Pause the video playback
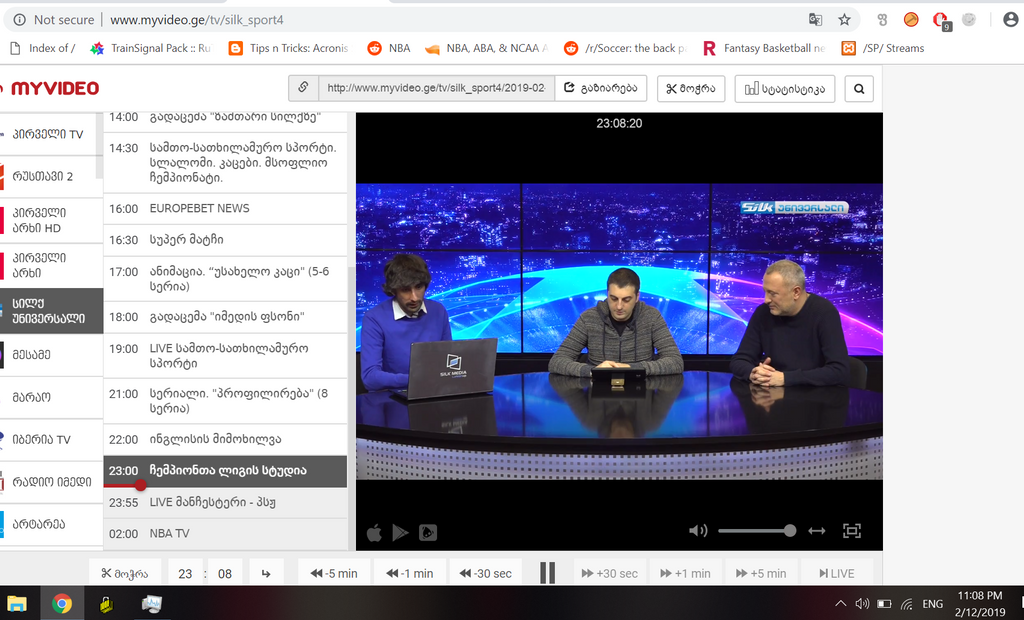 tap(547, 573)
